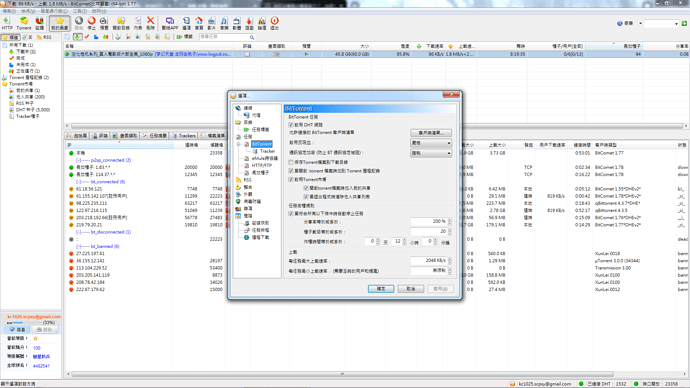Toggle the yellow star favorites toolbar button
Image resolution: width=690 pixels, height=388 pixels.
pyautogui.click(x=59, y=23)
